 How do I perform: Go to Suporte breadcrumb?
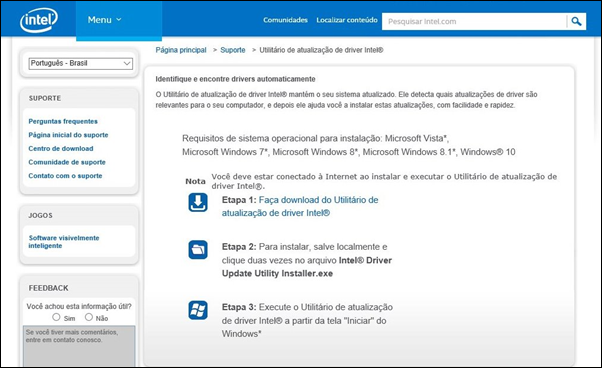[x=233, y=50]
